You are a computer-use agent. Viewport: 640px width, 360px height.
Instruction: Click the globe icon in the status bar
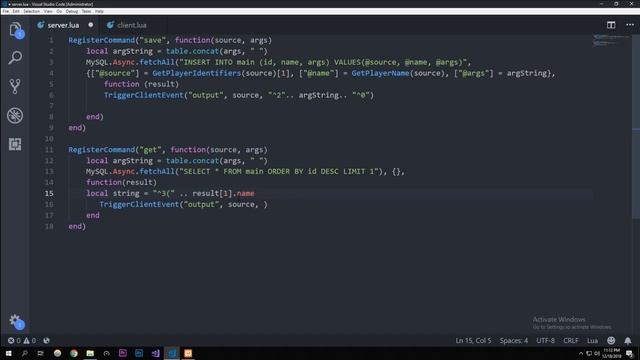[x=47, y=340]
